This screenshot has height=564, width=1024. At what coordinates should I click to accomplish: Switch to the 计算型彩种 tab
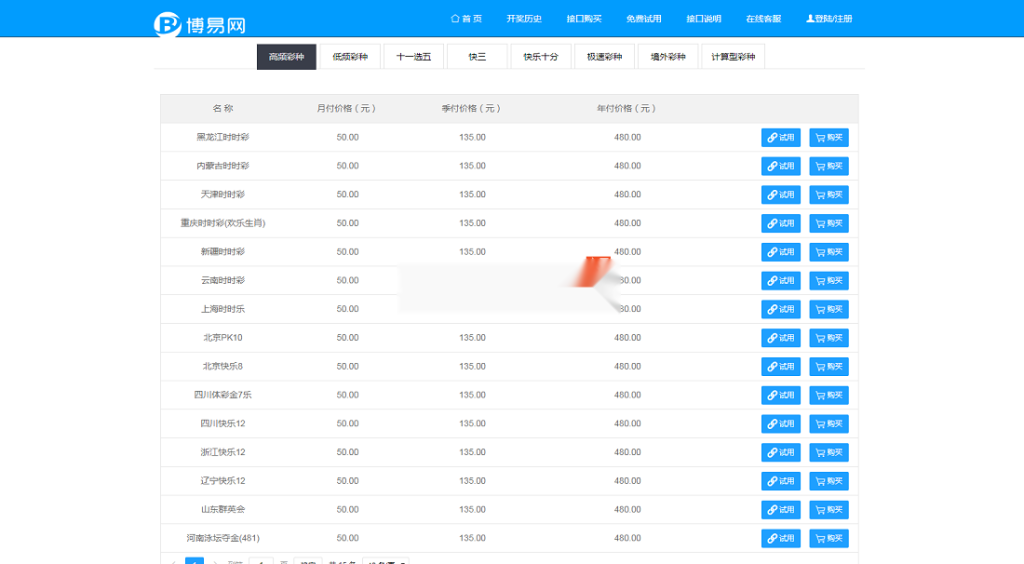click(x=733, y=57)
